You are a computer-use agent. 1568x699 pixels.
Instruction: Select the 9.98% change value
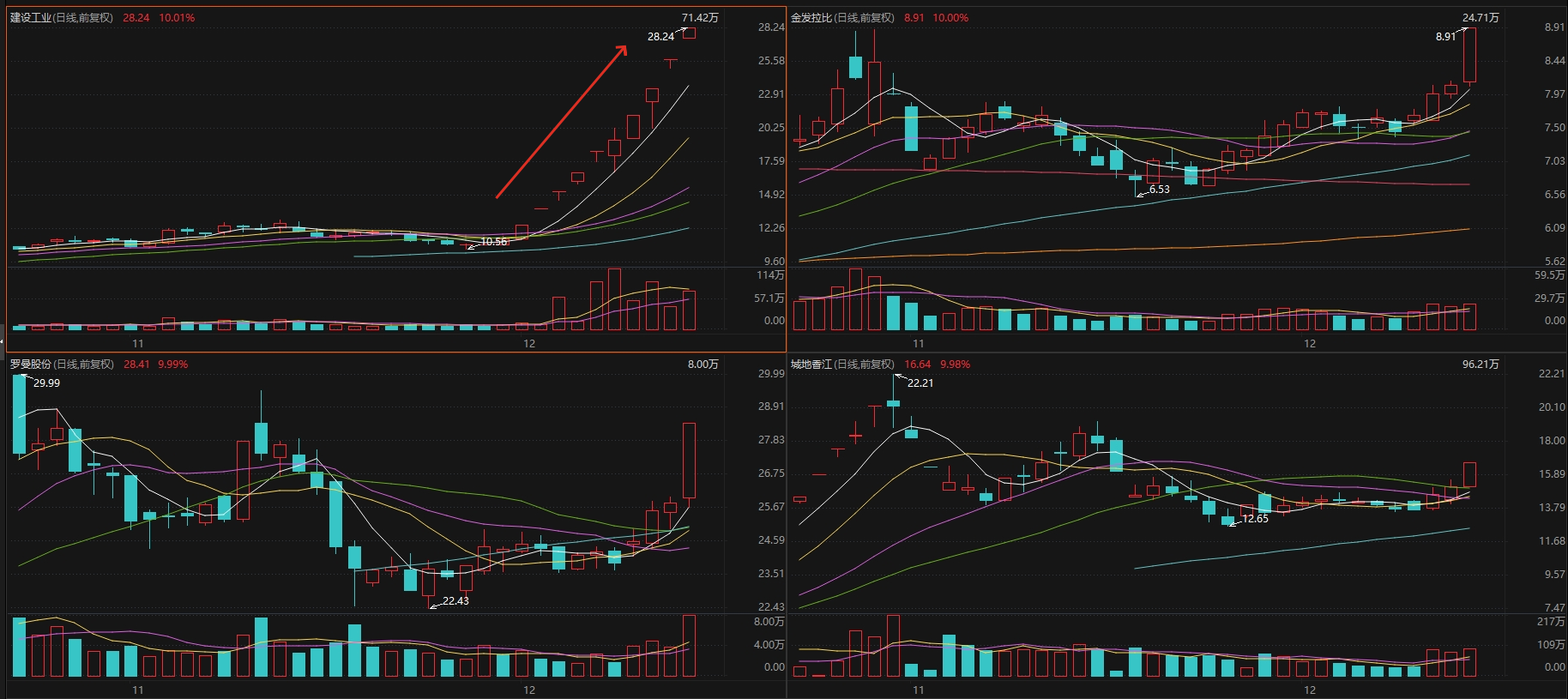click(x=955, y=364)
